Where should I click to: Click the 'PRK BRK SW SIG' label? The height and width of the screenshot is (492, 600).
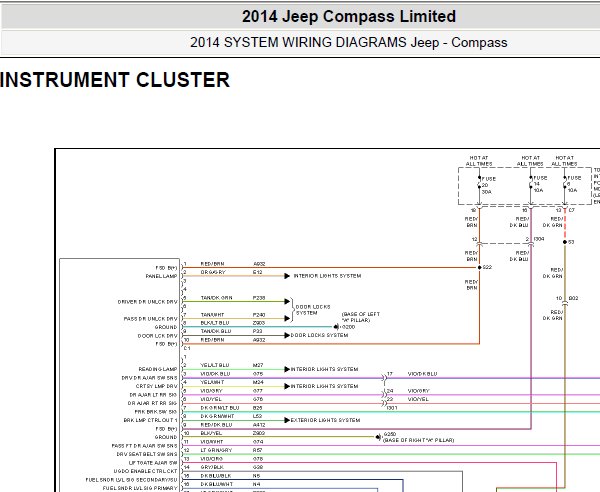[x=156, y=412]
